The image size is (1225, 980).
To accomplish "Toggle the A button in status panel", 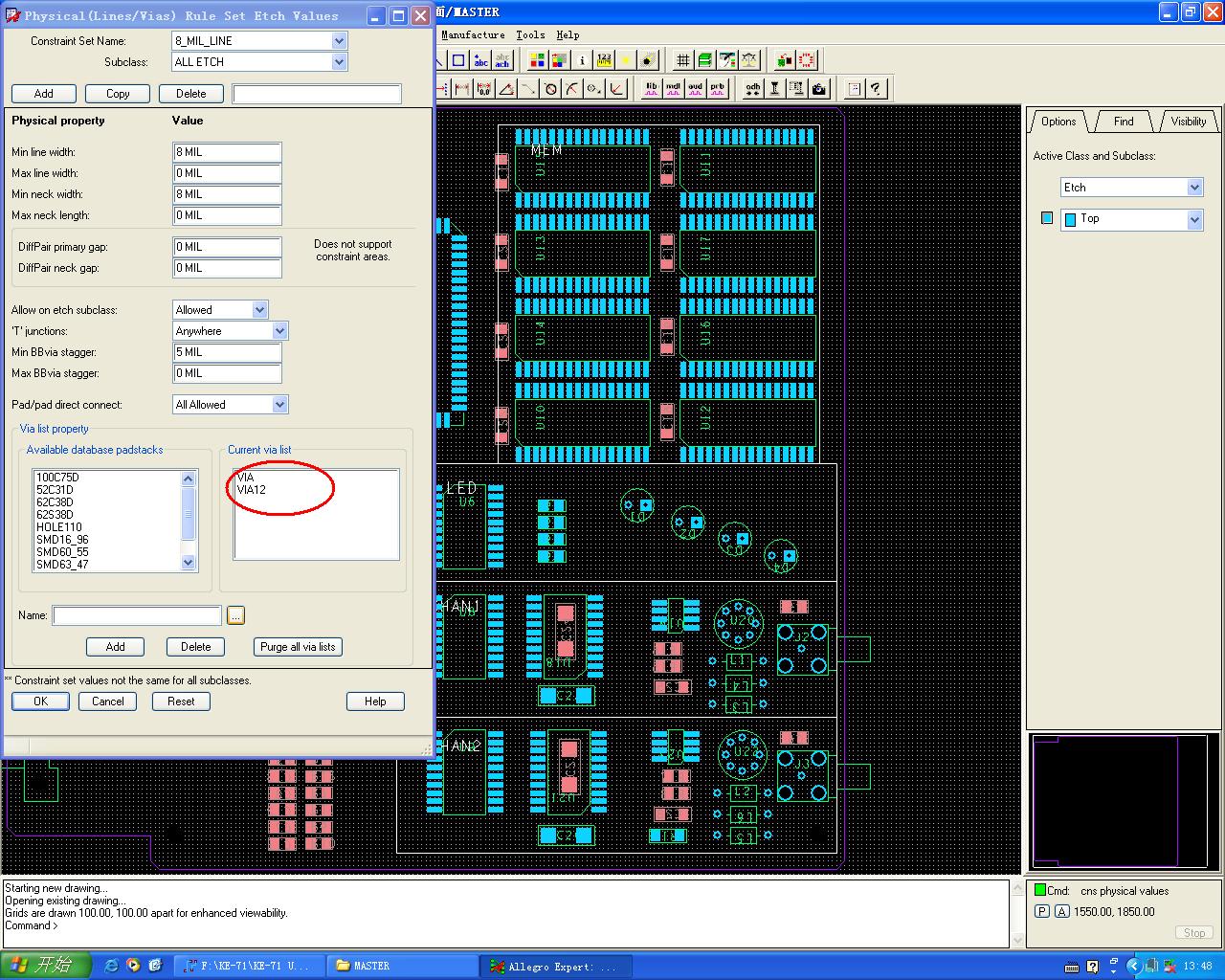I will tap(1062, 912).
